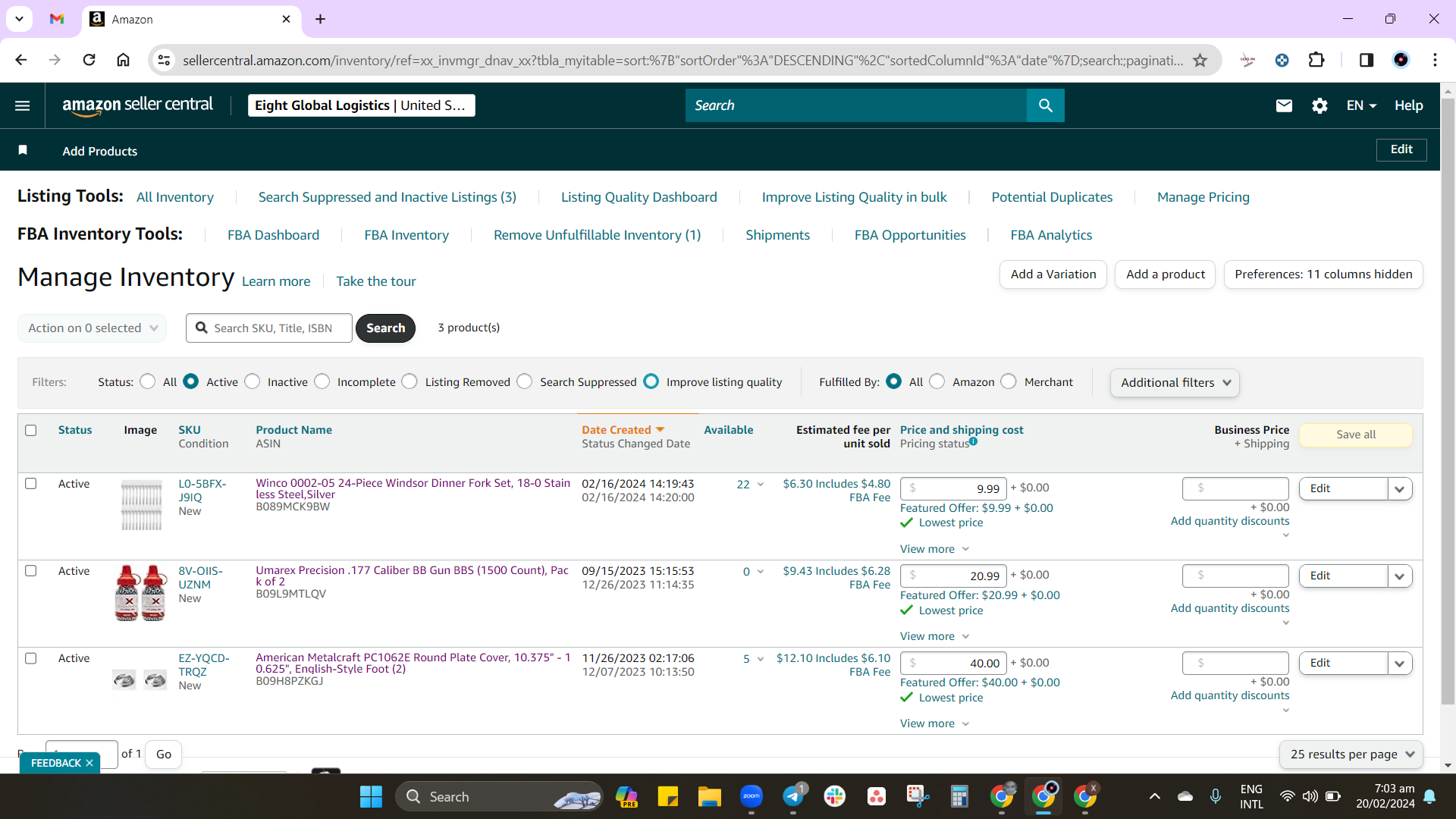Open the FBA Dashboard tool

click(274, 235)
